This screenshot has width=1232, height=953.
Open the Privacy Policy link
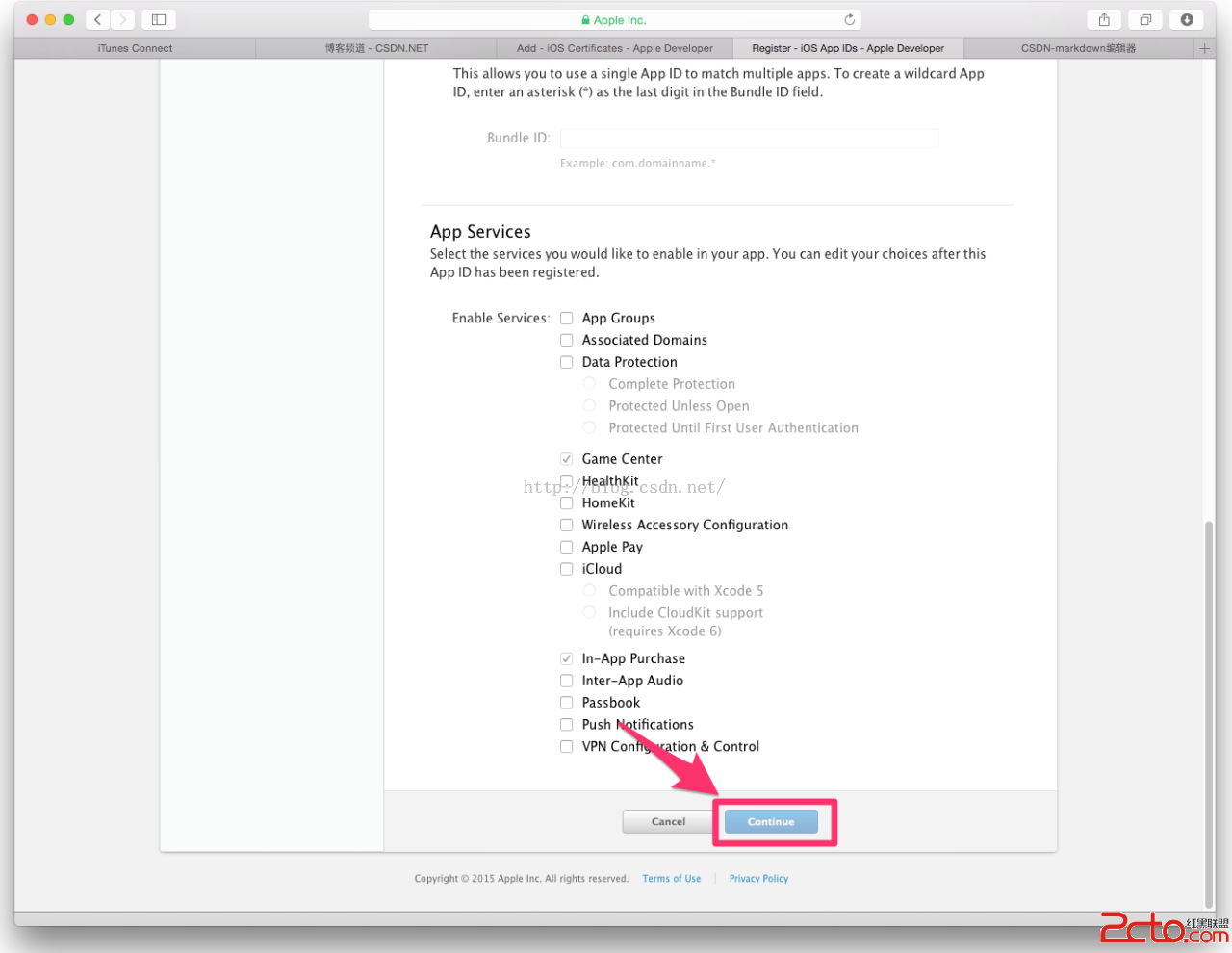click(758, 879)
